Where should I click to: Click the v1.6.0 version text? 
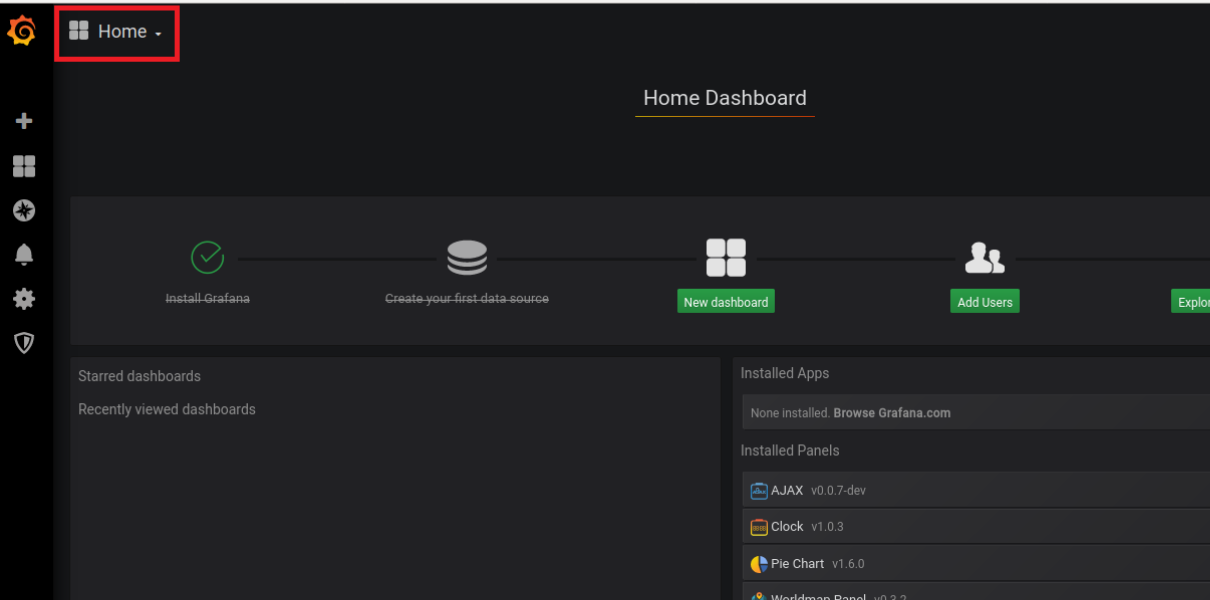coord(848,564)
